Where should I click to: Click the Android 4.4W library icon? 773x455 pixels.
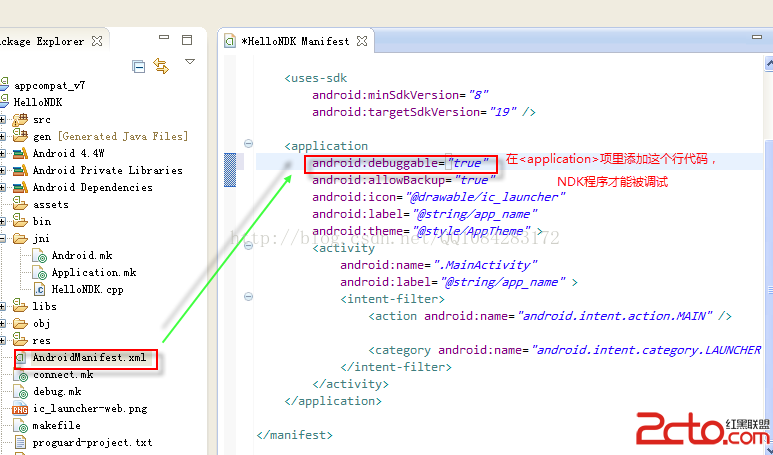pyautogui.click(x=20, y=153)
